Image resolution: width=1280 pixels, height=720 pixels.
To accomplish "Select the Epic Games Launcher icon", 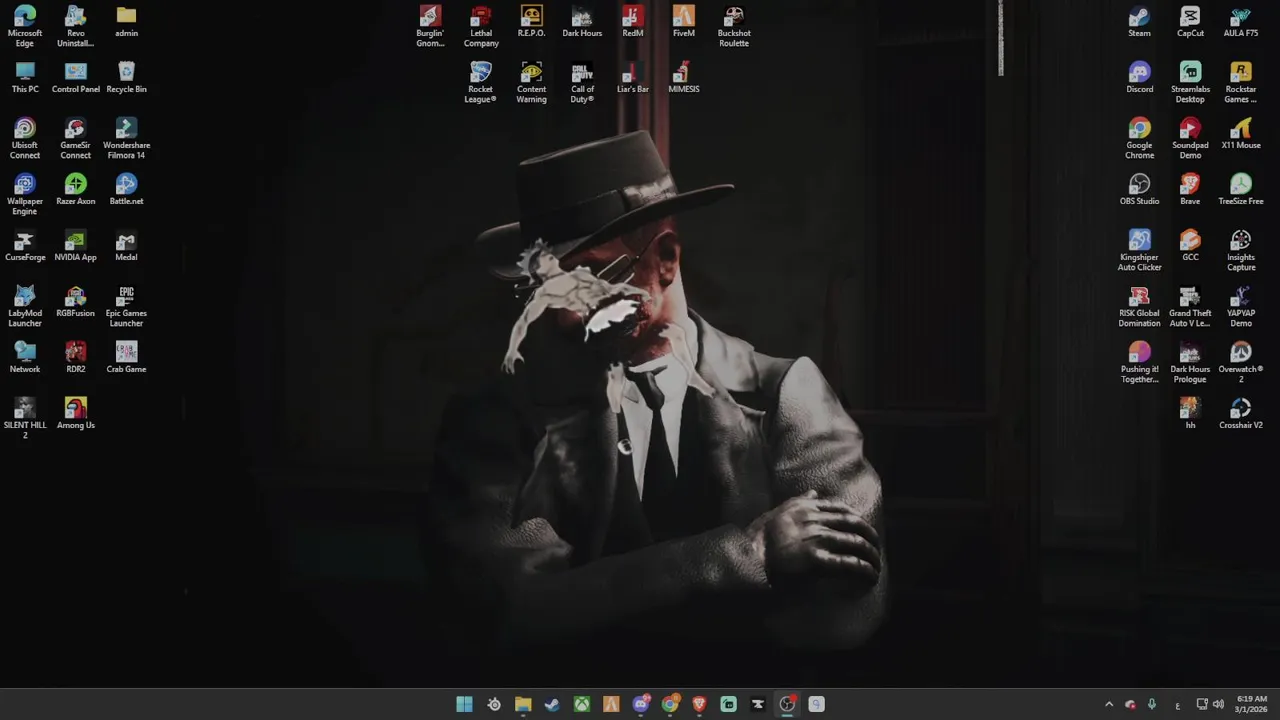I will 126,306.
